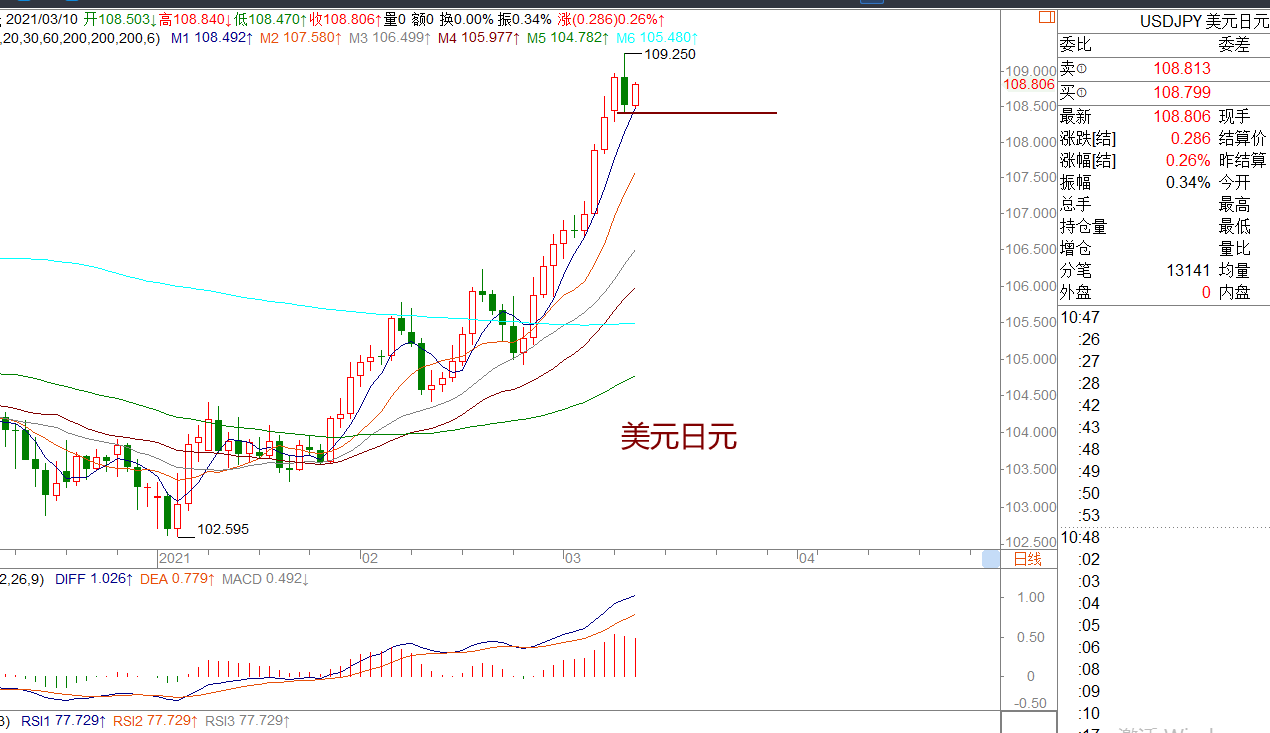Click the 委差 label
The image size is (1270, 733).
(x=1234, y=45)
